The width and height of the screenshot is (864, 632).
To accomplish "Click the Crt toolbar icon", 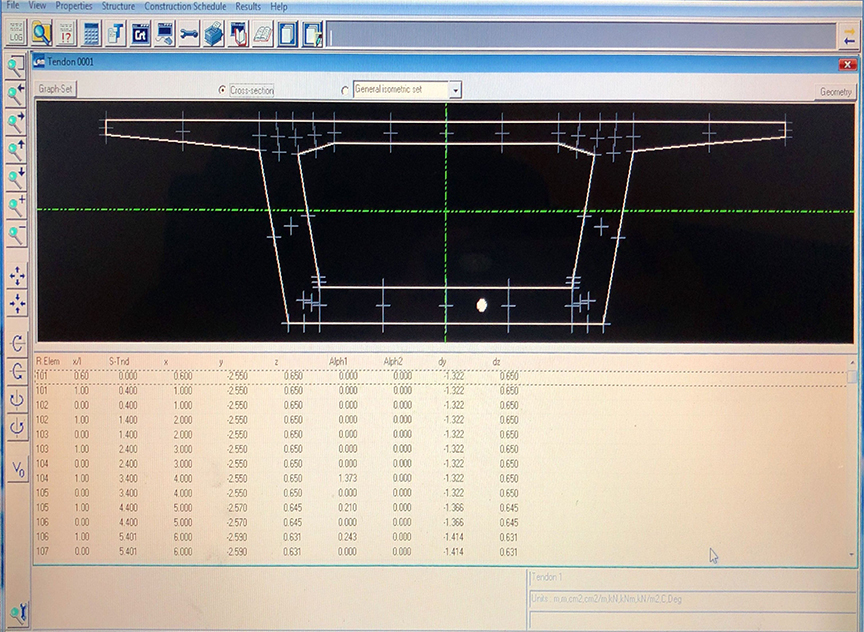I will click(x=140, y=33).
